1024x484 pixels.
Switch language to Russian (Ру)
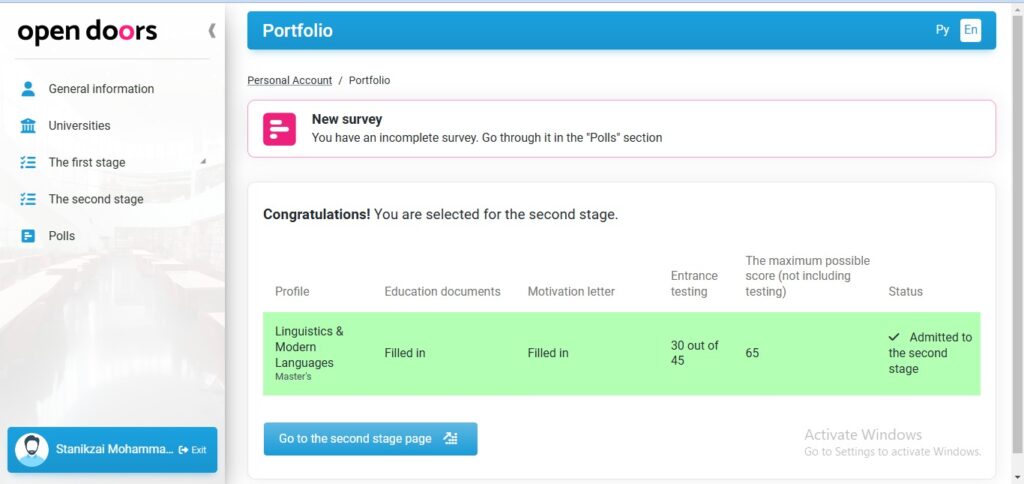(x=942, y=30)
